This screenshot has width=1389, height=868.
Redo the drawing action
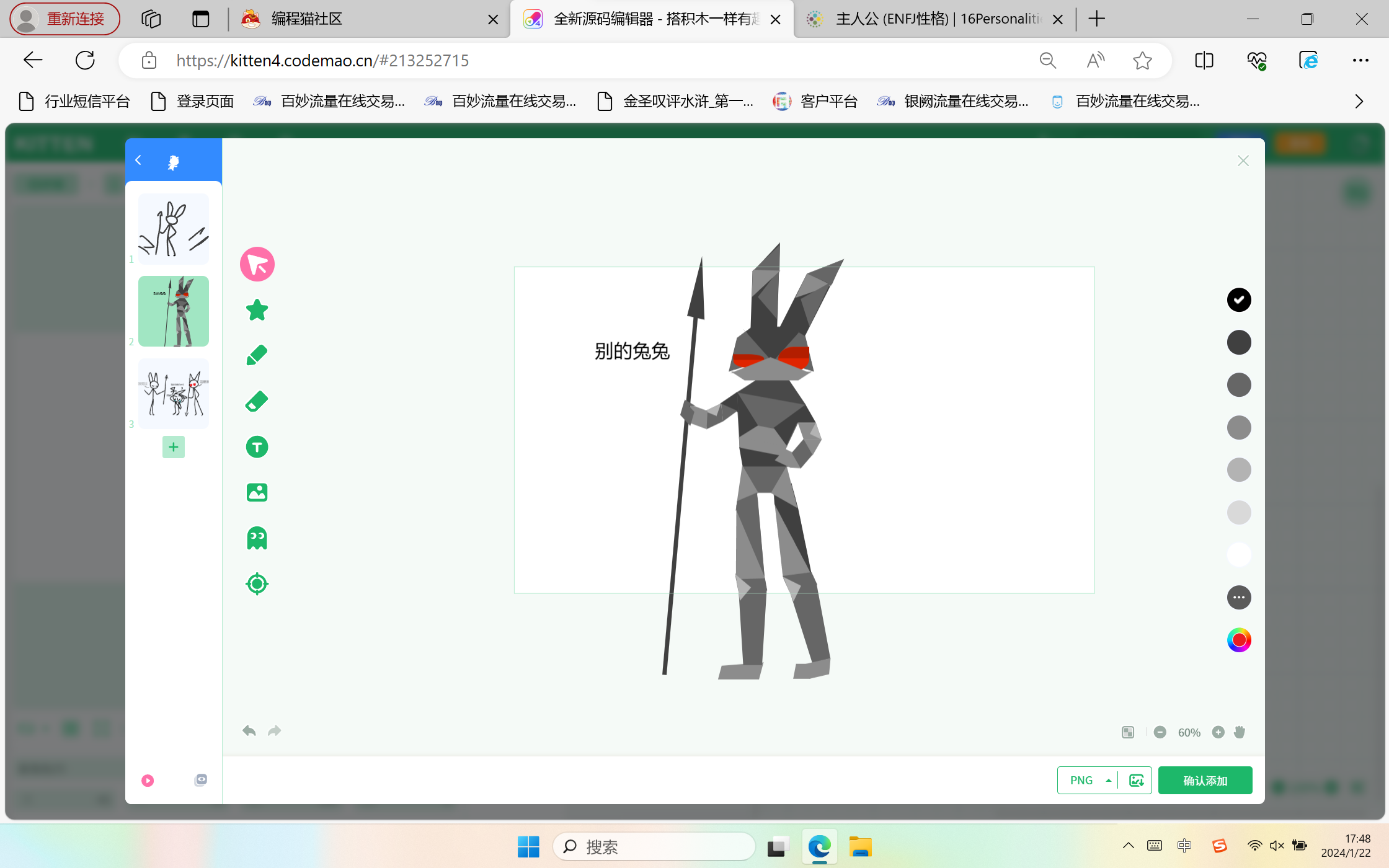(275, 731)
